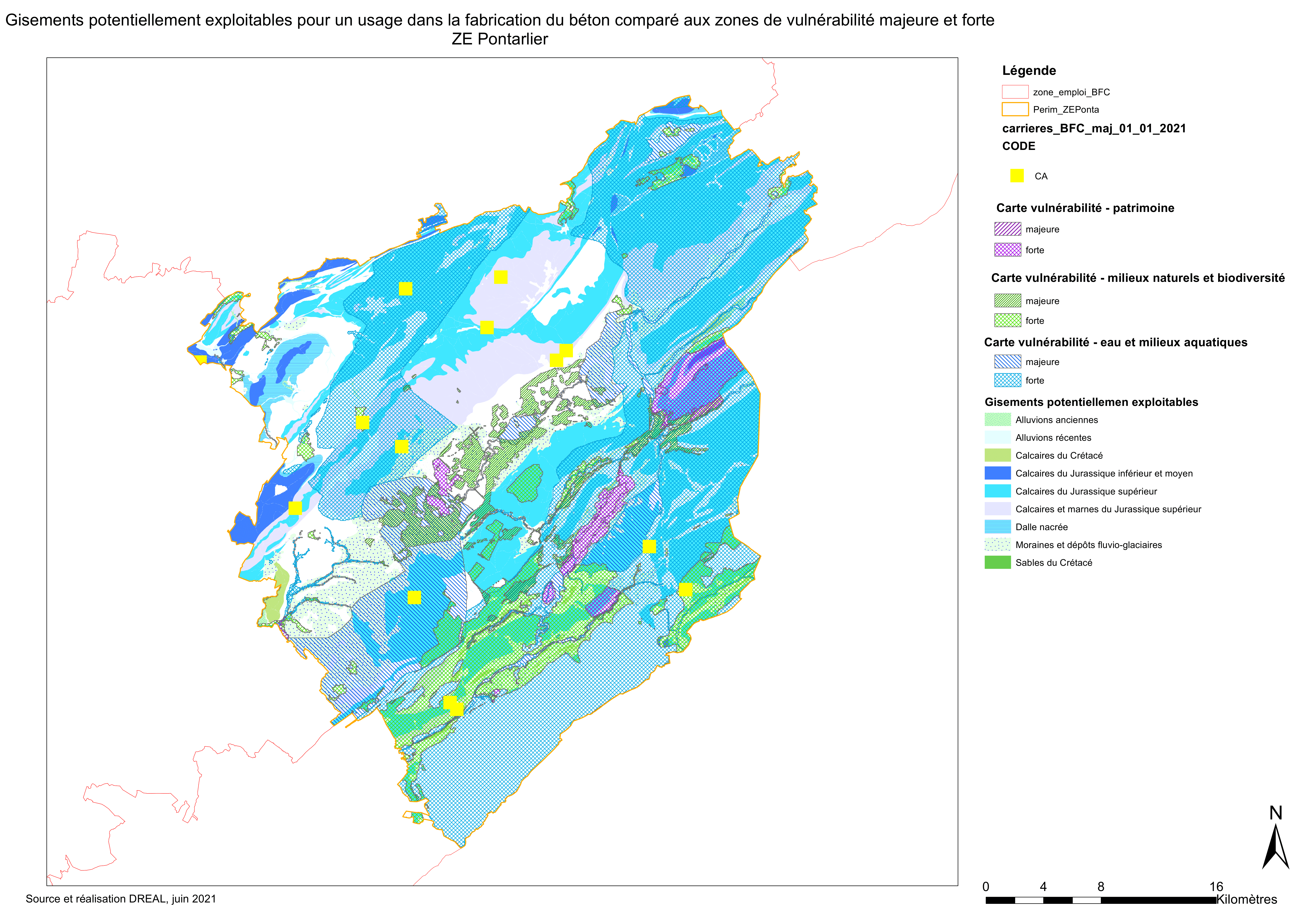
Task: Click the Légende heading
Action: click(x=1029, y=71)
